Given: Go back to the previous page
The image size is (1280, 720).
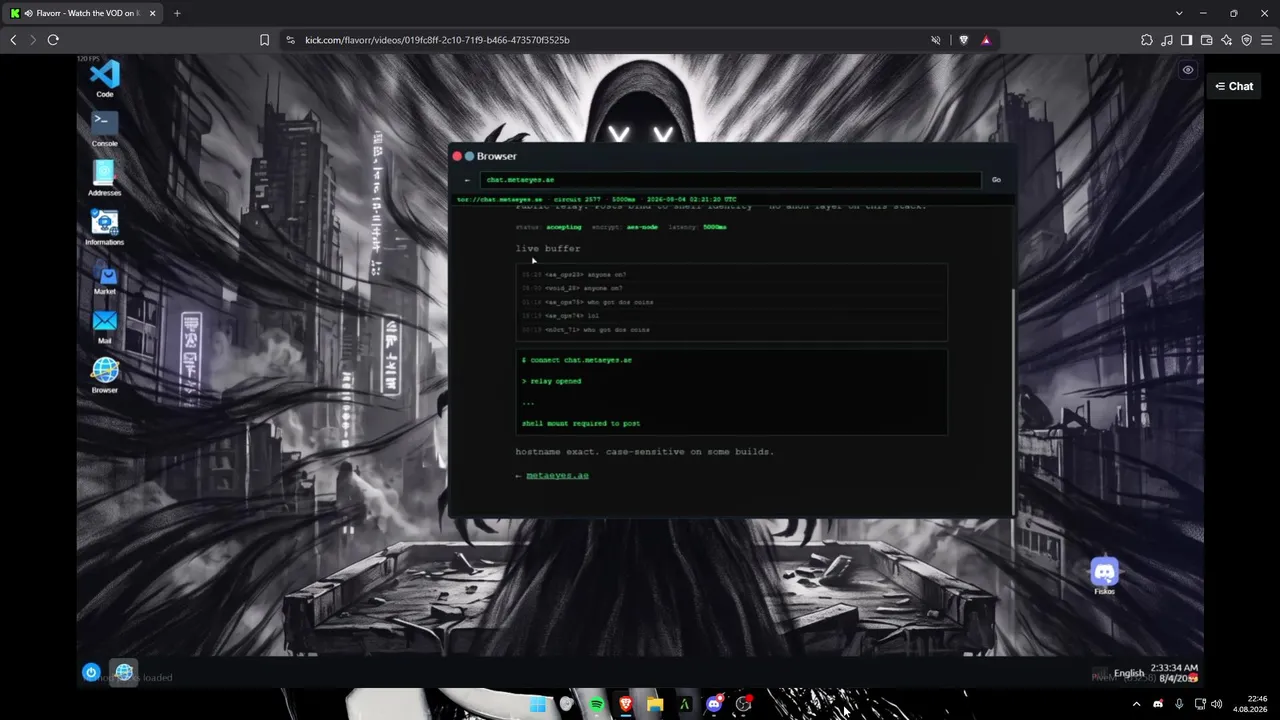Looking at the screenshot, I should point(13,40).
